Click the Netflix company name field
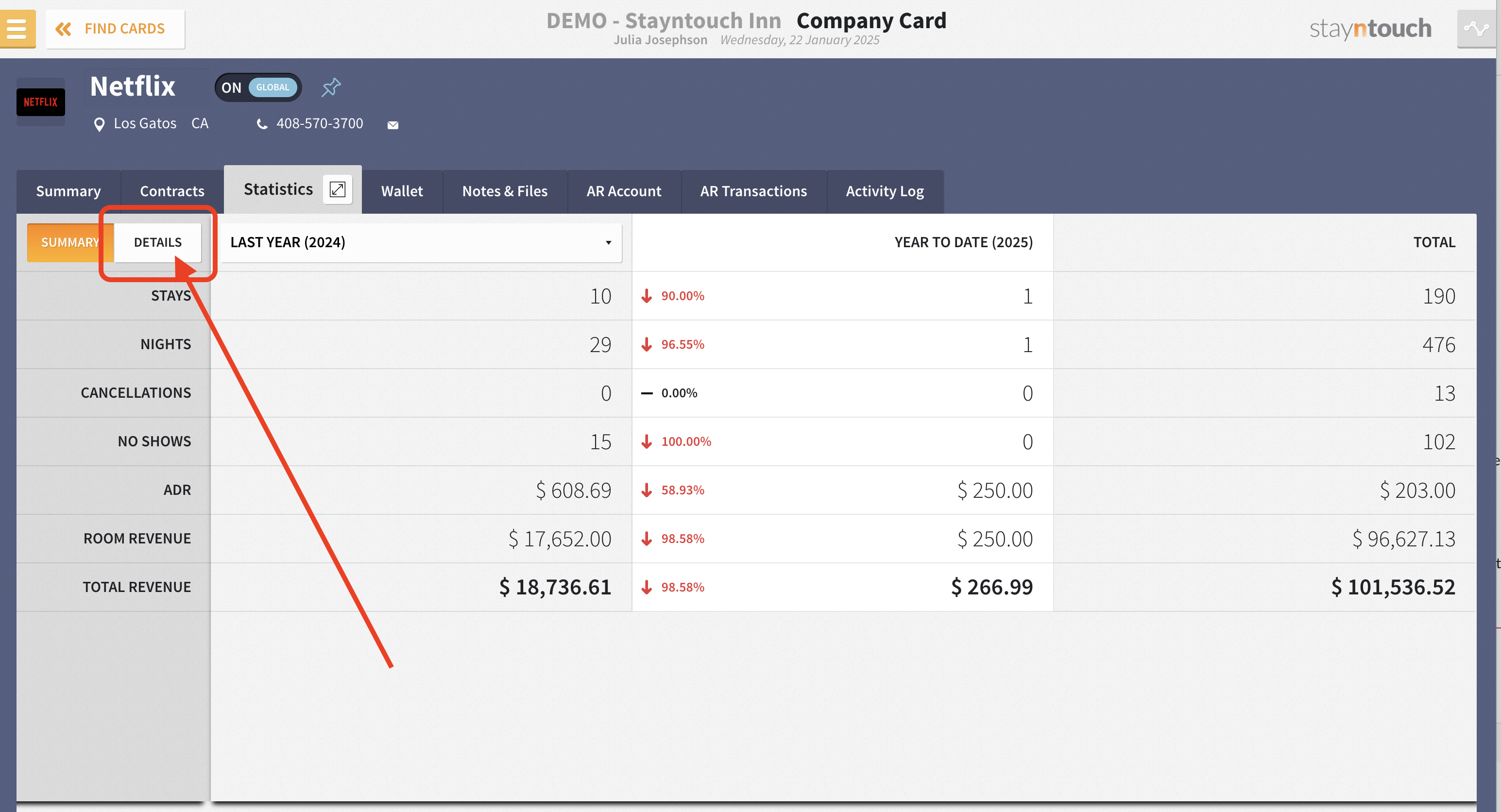Screen dimensions: 1501x812 [133, 87]
